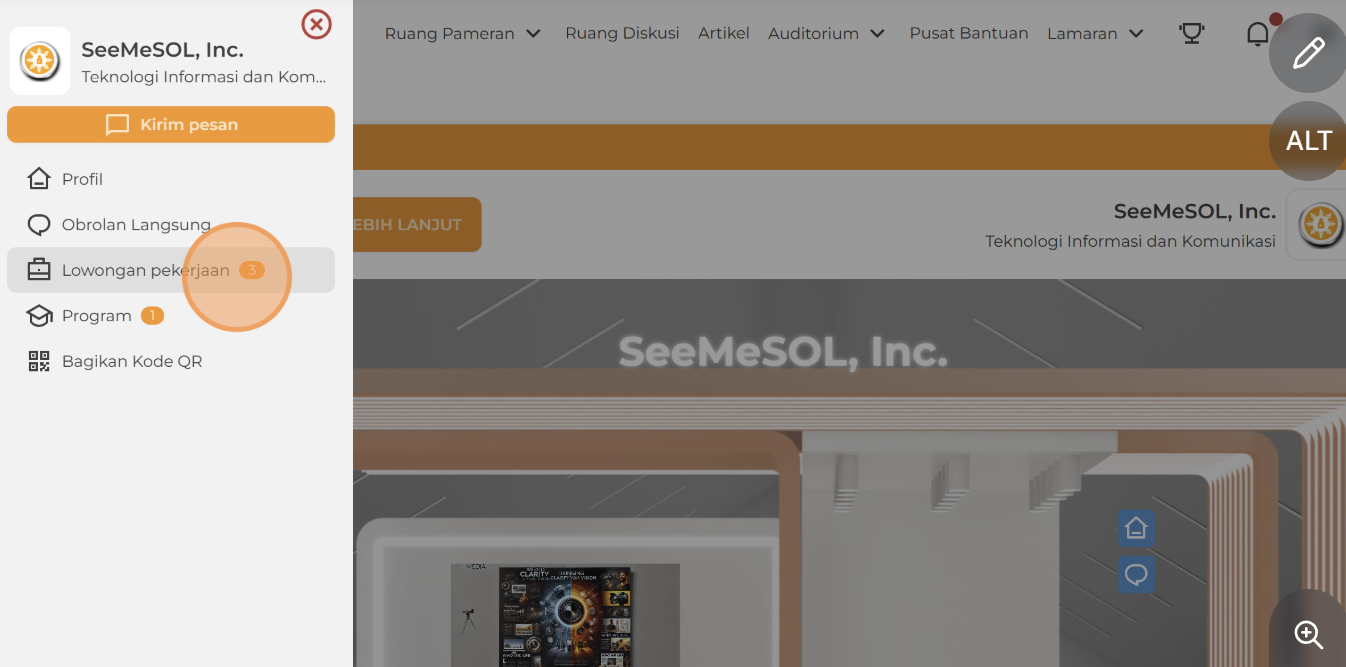The image size is (1346, 667).
Task: Open the trophy leaderboard icon
Action: [1191, 33]
